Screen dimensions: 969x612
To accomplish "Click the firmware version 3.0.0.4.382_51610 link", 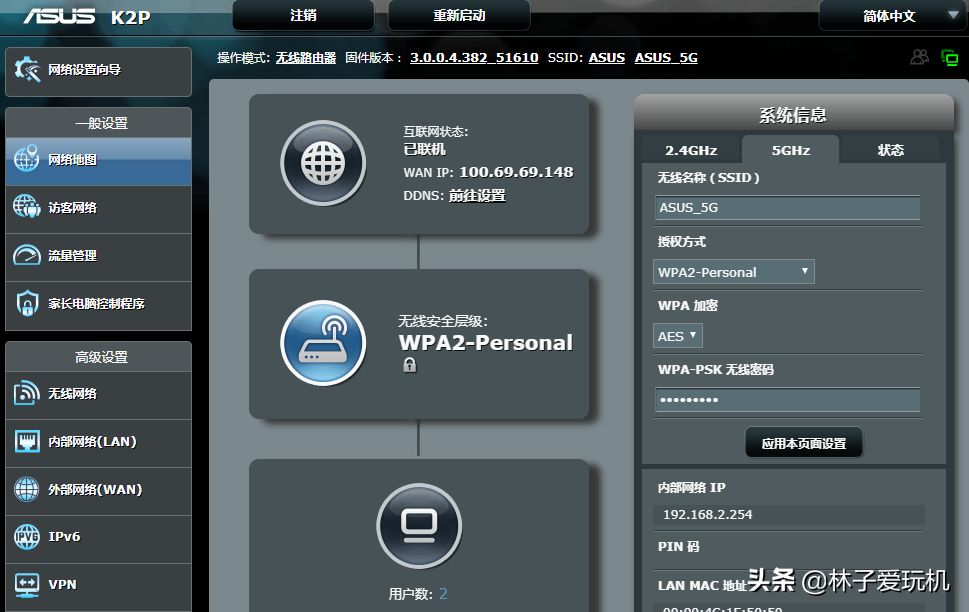I will click(474, 58).
